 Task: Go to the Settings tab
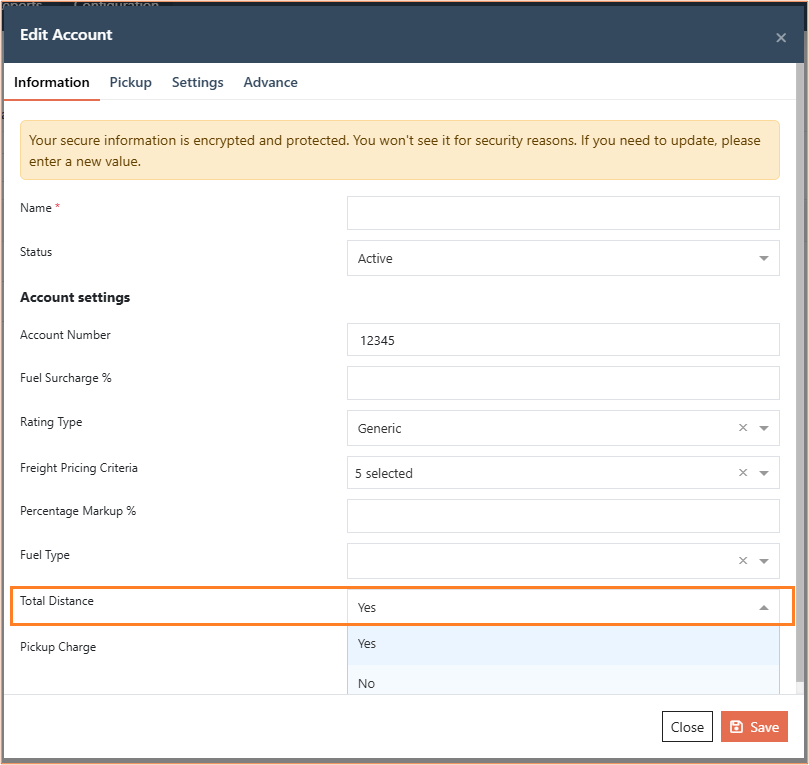point(198,83)
